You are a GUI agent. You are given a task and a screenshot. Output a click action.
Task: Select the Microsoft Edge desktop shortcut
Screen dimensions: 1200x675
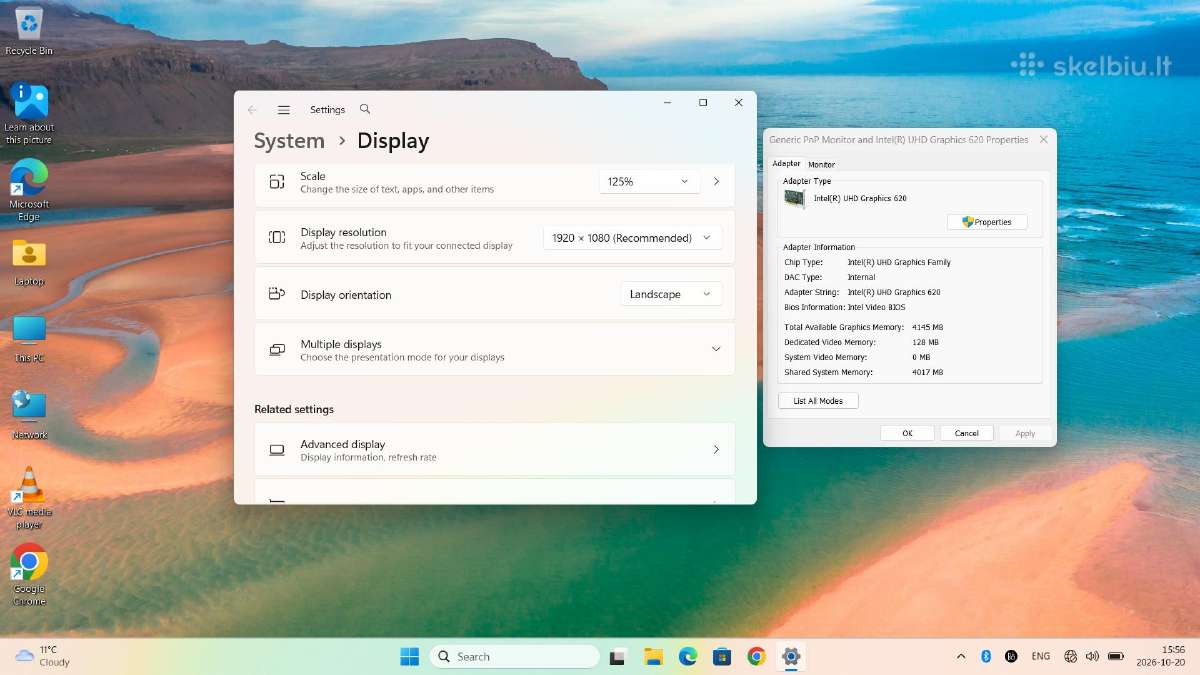coord(29,190)
